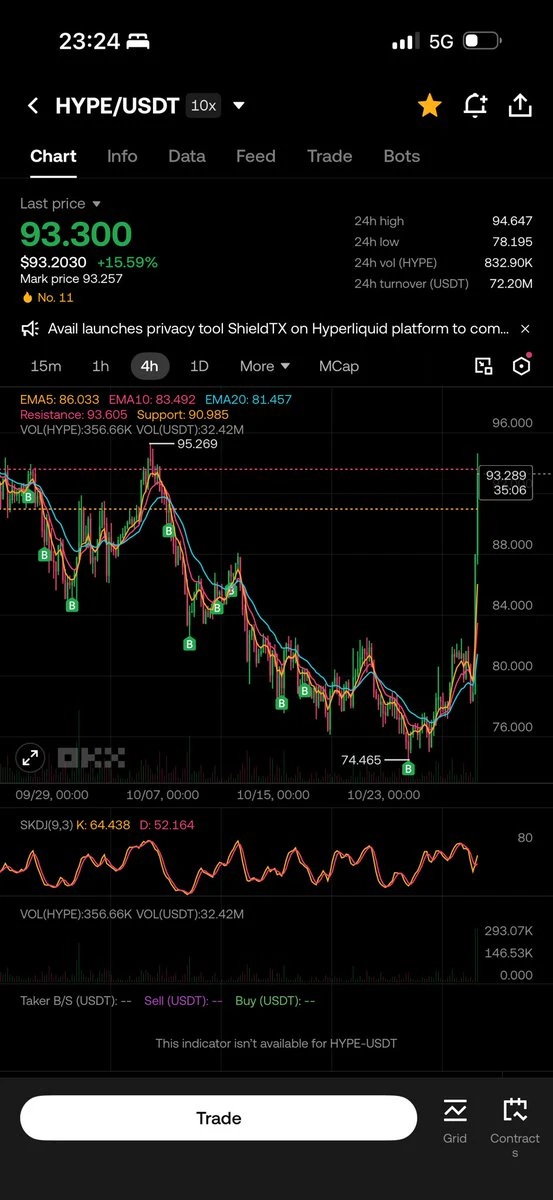Open chart drawing tools icon
This screenshot has width=553, height=1200.
point(484,366)
